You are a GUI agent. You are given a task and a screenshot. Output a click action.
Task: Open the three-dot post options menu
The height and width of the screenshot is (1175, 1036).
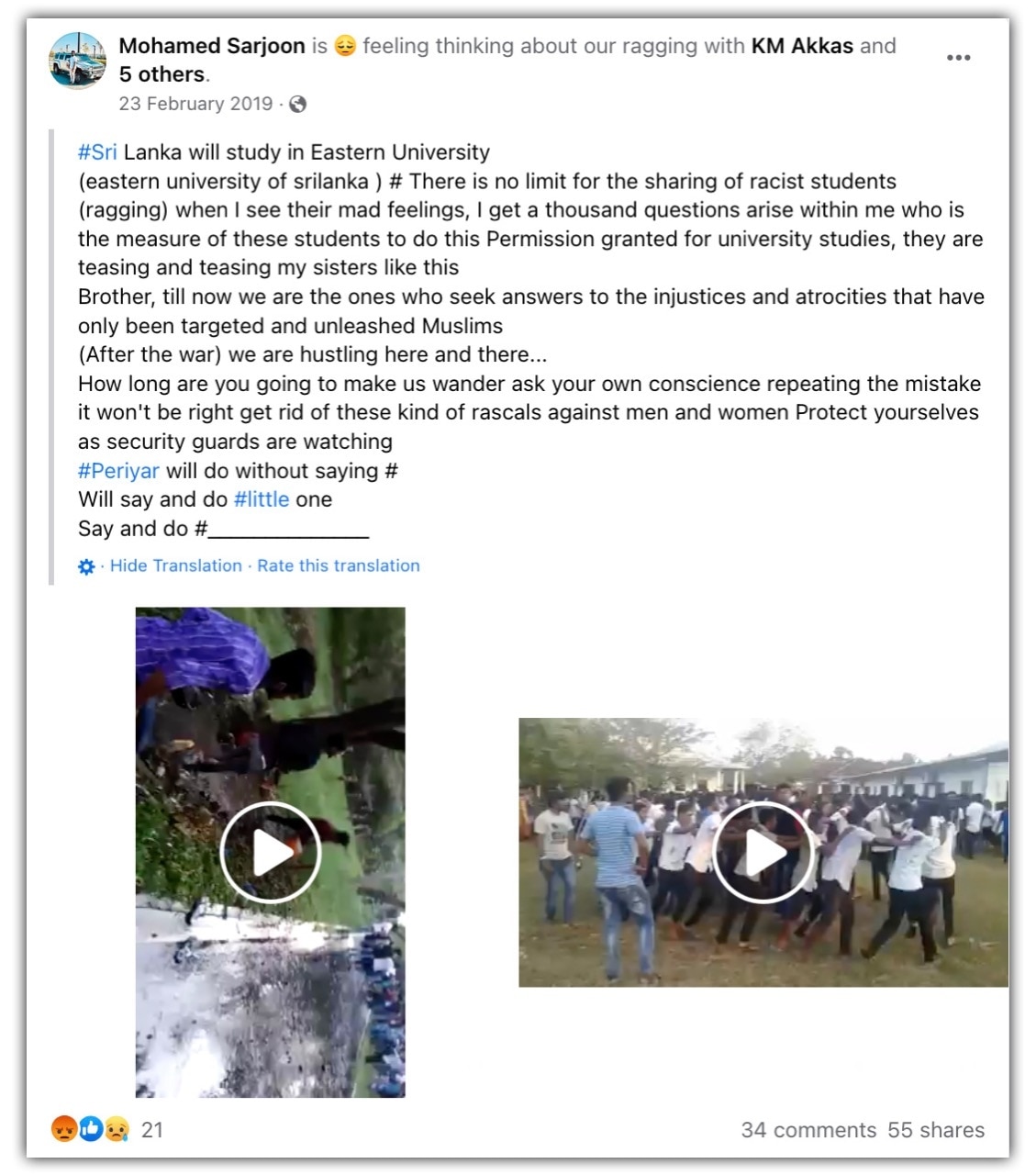(x=958, y=58)
